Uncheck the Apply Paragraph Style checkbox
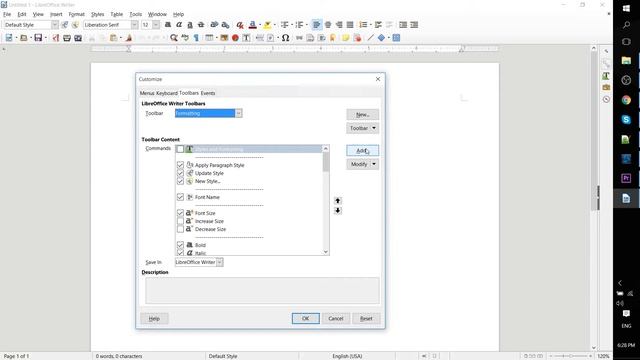Image resolution: width=640 pixels, height=360 pixels. coord(180,165)
